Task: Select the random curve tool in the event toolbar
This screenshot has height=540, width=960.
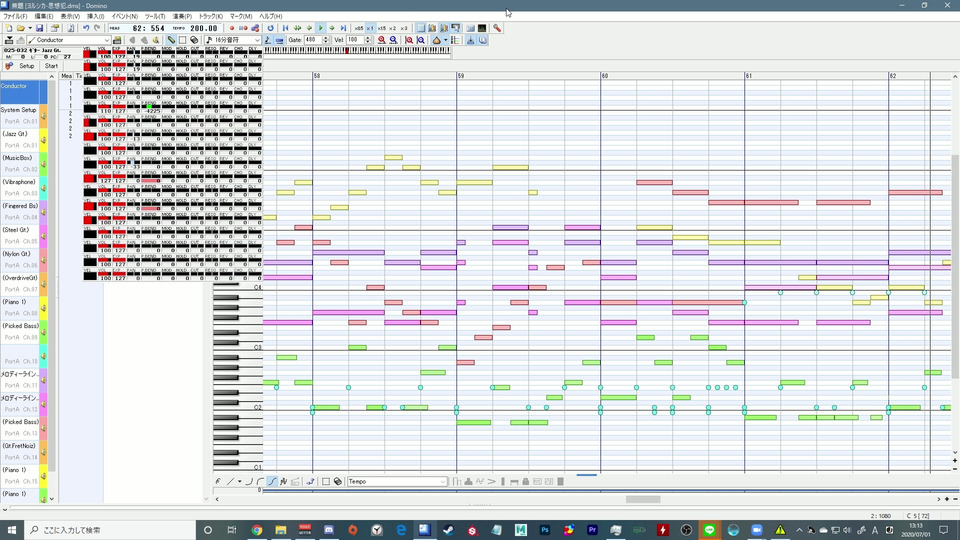Action: (x=283, y=482)
